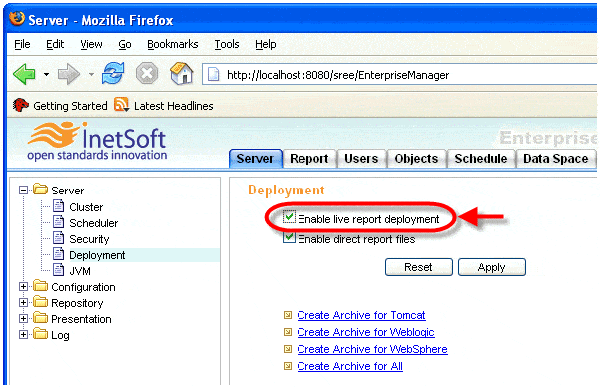This screenshot has height=387, width=600.
Task: Open the Forward history dropdown arrow
Action: 91,74
